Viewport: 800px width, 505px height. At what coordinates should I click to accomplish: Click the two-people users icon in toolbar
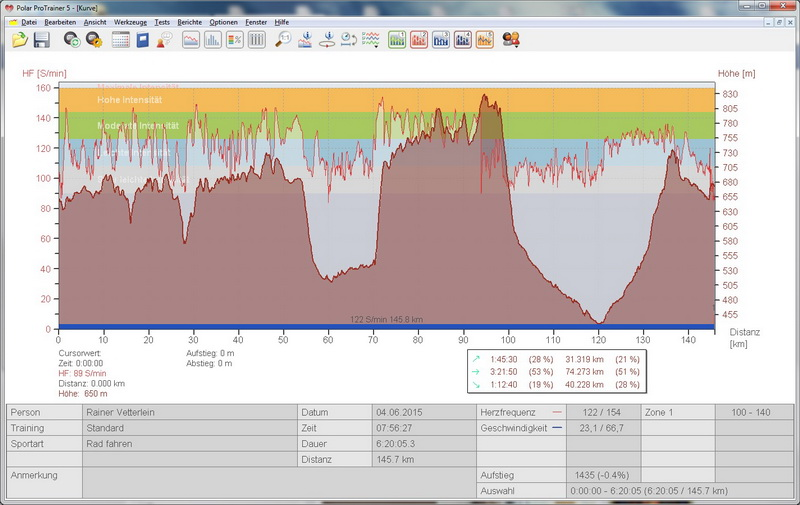[511, 40]
